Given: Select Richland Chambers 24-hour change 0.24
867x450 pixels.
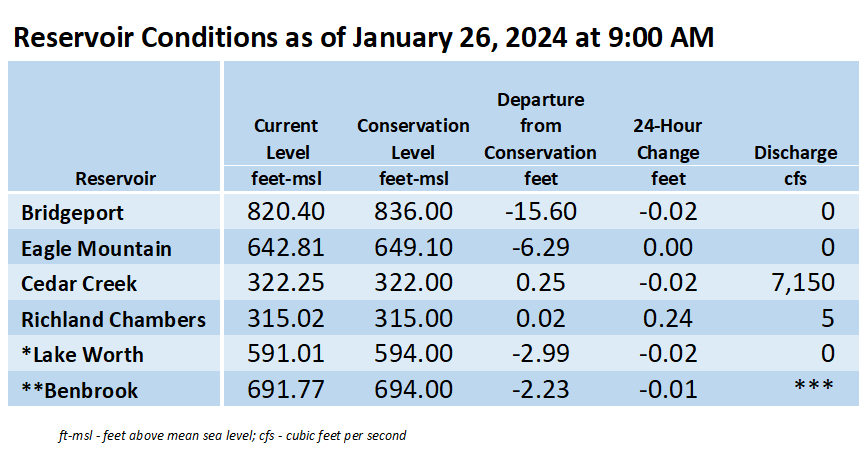Looking at the screenshot, I should coord(667,318).
